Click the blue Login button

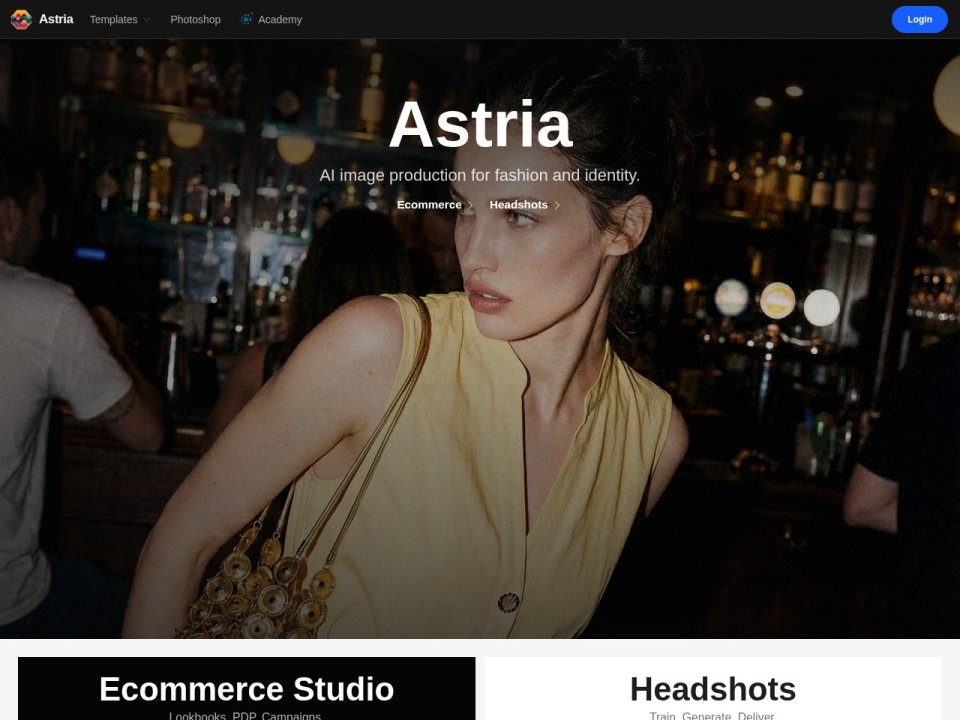[x=919, y=20]
